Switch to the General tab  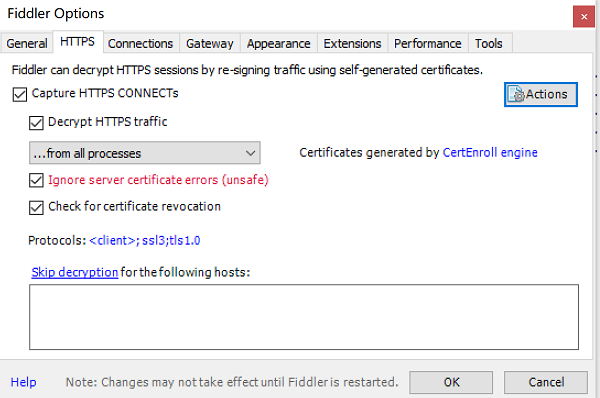tap(27, 43)
